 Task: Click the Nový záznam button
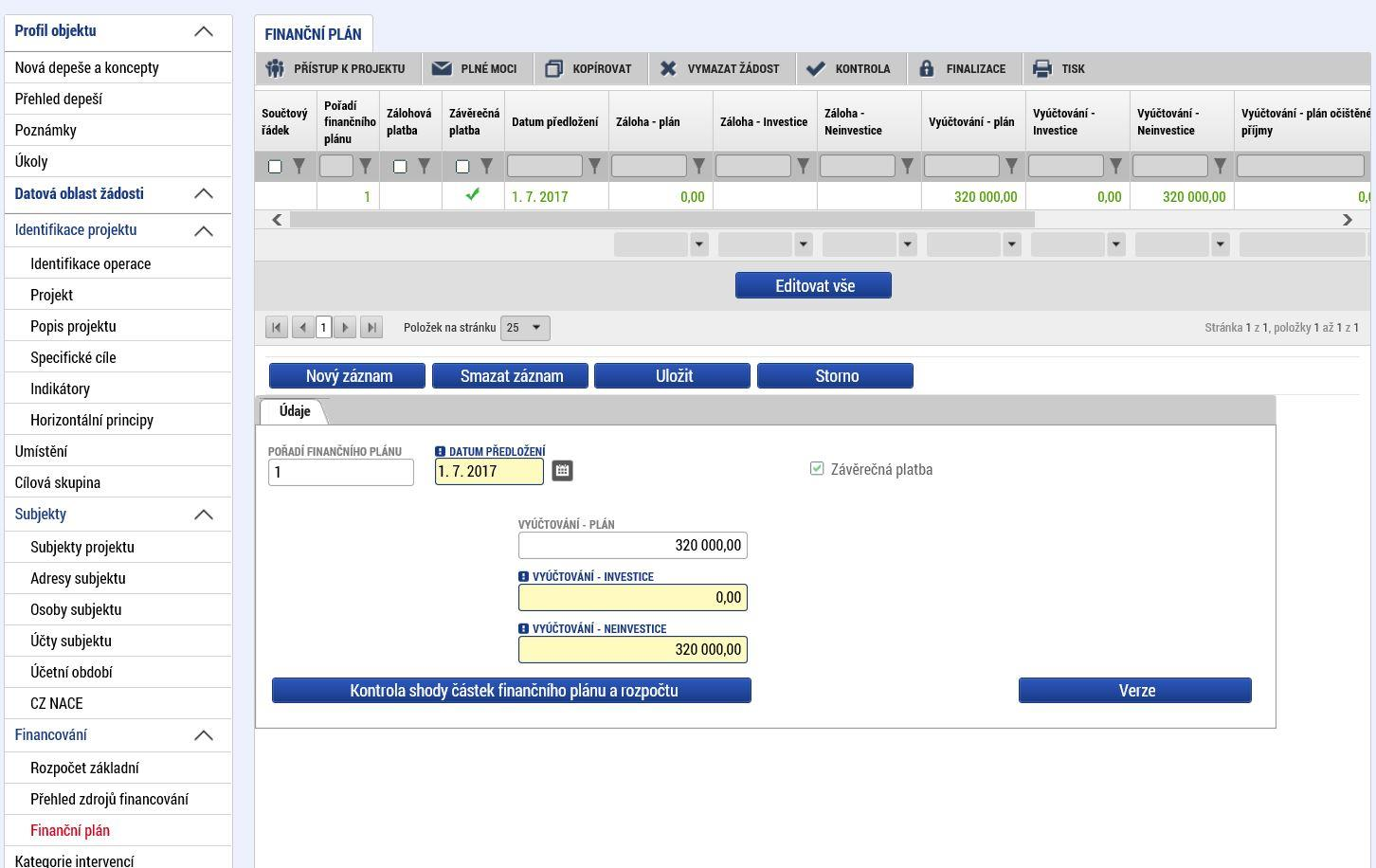(348, 376)
